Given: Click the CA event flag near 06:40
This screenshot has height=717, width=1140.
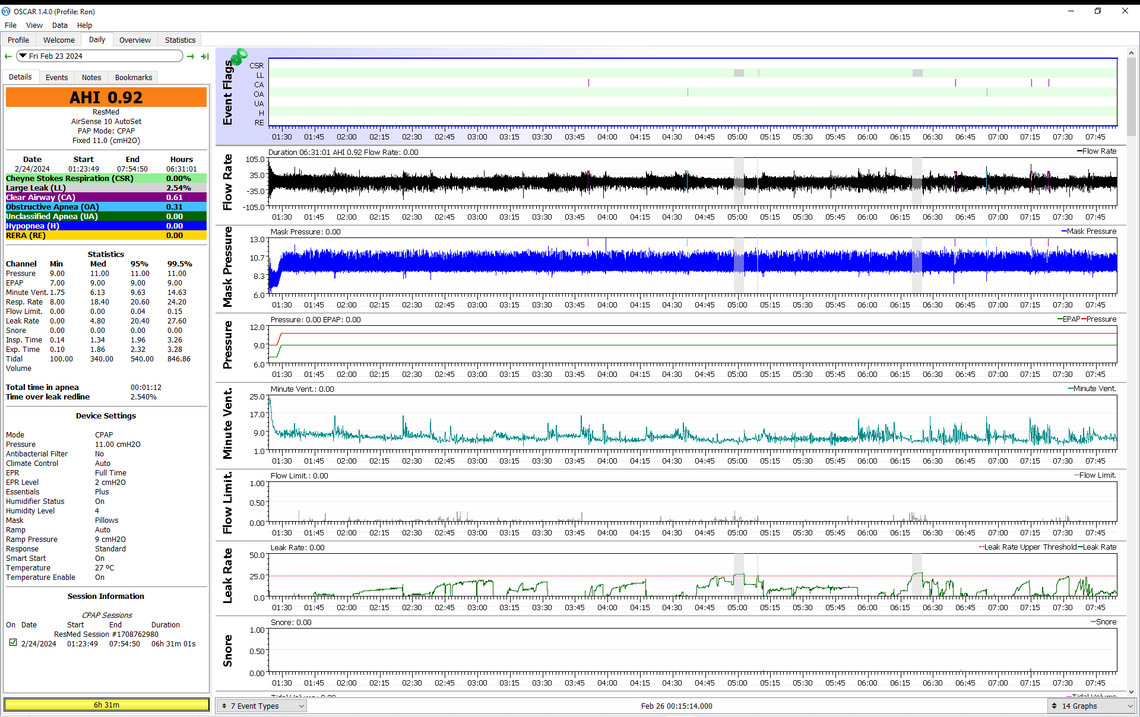Looking at the screenshot, I should pos(955,84).
